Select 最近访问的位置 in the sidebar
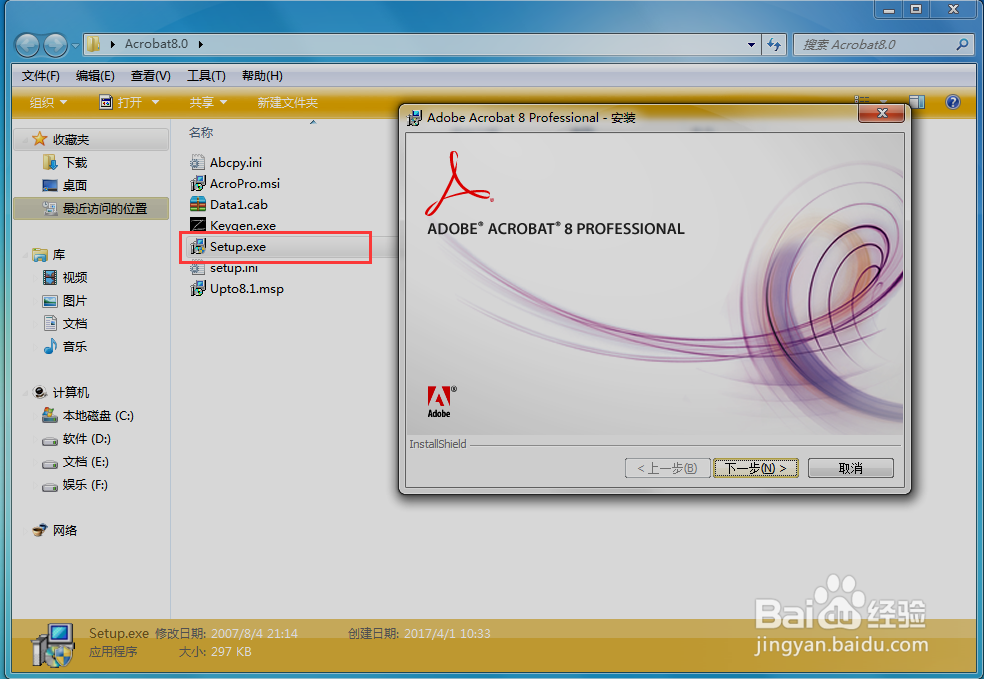The height and width of the screenshot is (679, 984). (91, 208)
